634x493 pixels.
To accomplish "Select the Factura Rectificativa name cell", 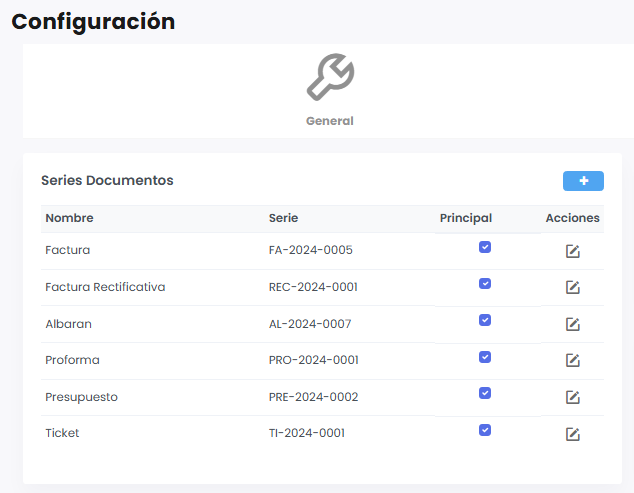I will click(x=105, y=287).
